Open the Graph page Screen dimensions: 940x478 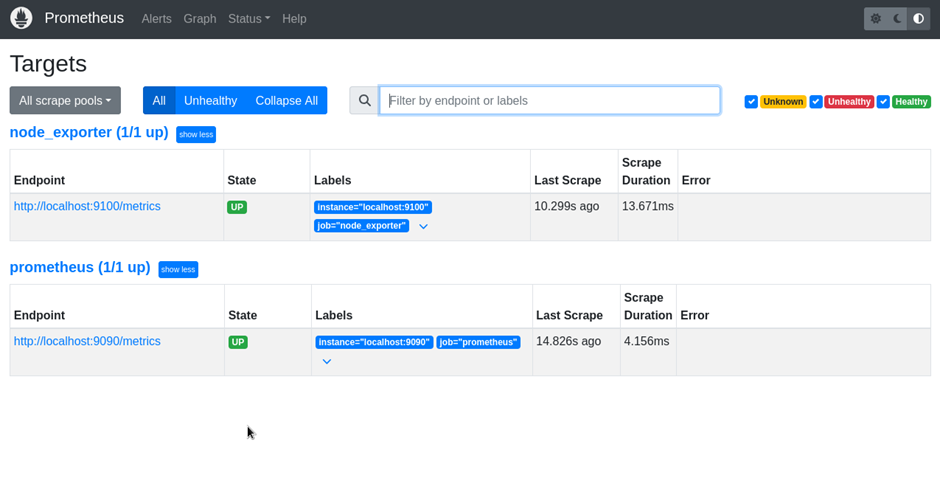tap(200, 19)
